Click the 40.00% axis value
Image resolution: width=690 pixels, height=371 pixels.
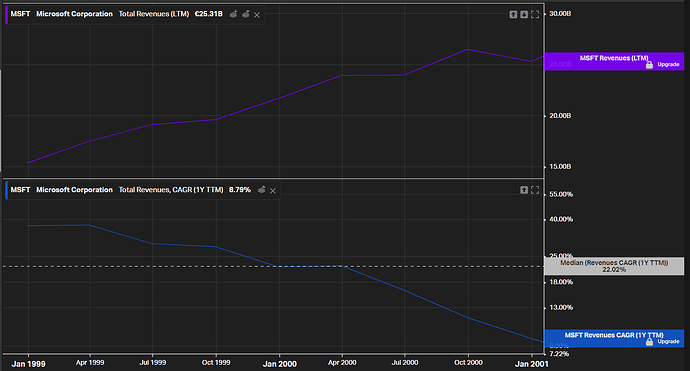click(561, 219)
